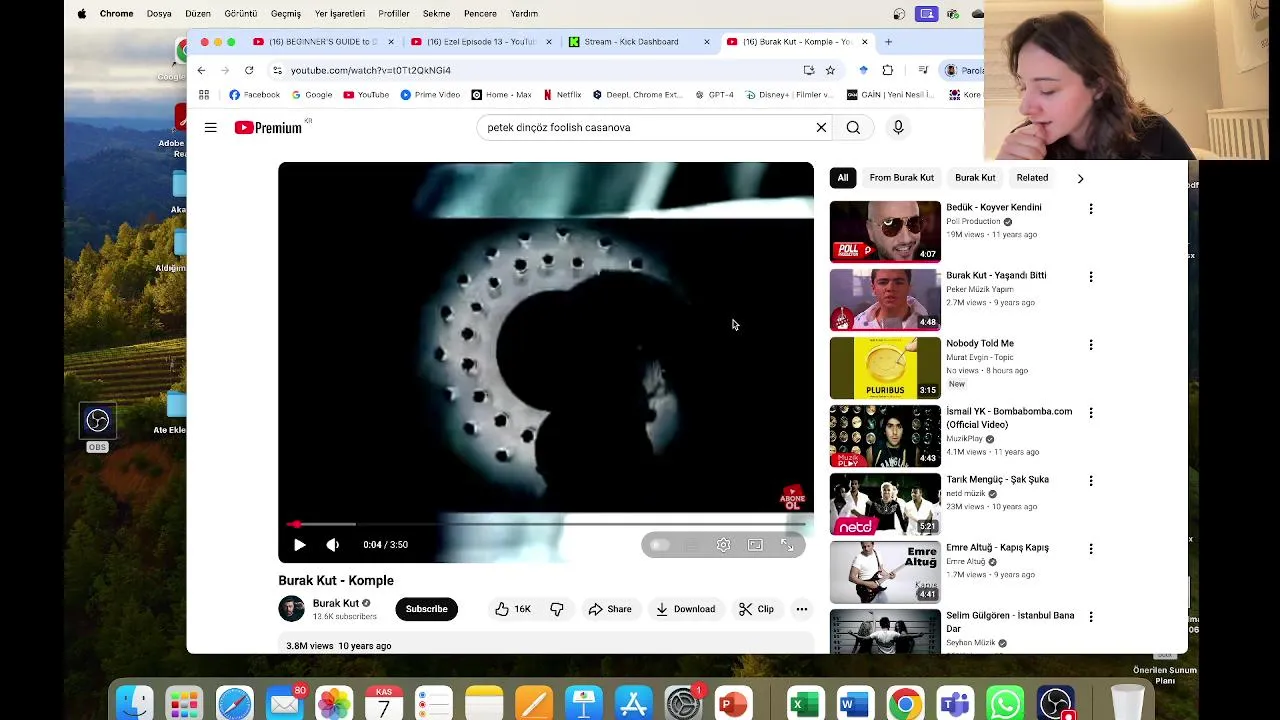Open Chrome apps grid in bookmarks bar
1280x720 pixels.
204,95
